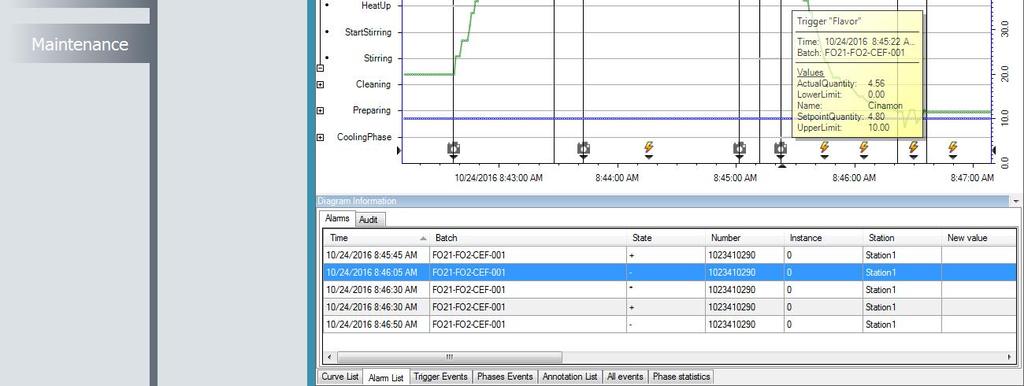Screen dimensions: 1024x386
Task: Click the New value column header
Action: point(979,238)
